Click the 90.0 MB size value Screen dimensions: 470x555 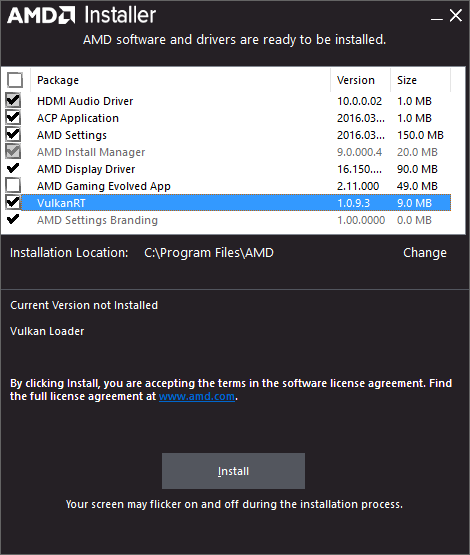[x=417, y=169]
